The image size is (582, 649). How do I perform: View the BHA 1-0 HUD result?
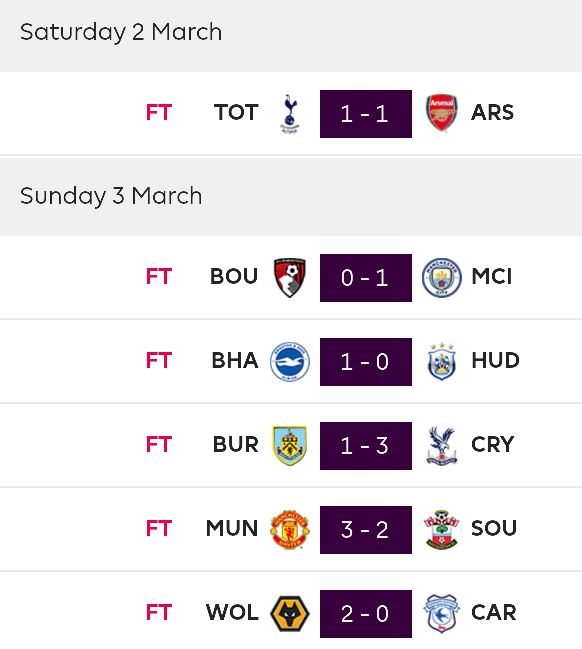[x=366, y=362]
